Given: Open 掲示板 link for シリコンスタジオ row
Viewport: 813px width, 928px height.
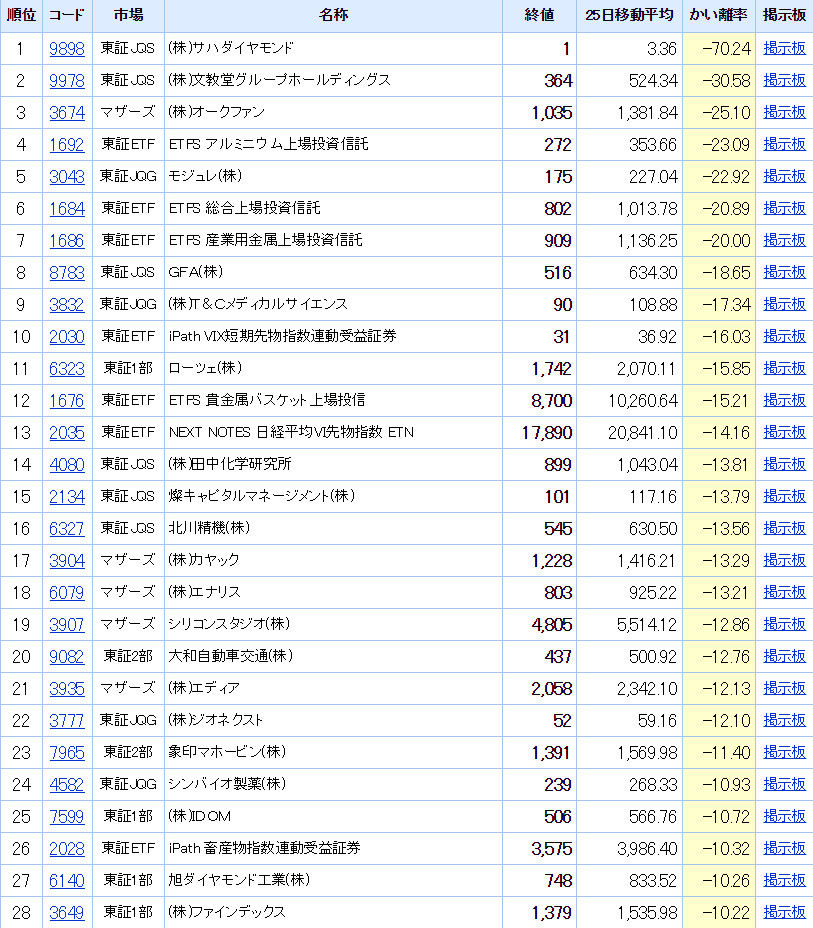Looking at the screenshot, I should pos(785,624).
